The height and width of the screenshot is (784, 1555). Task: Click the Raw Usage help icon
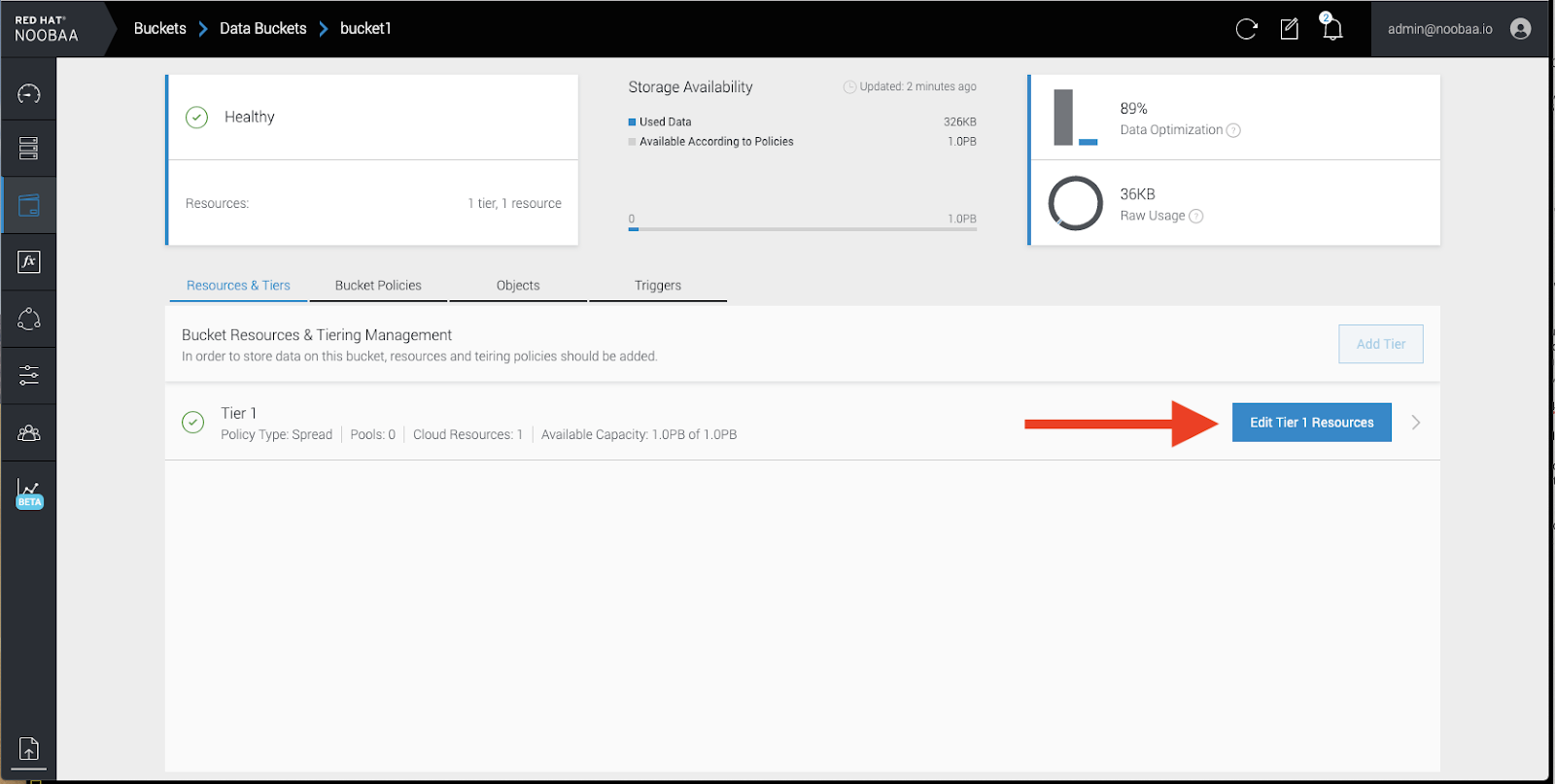coord(1196,217)
